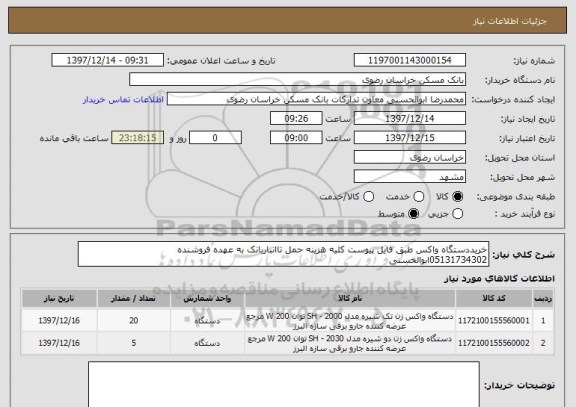
Task: Click the delivery province field خراسان رضوی
Action: pyautogui.click(x=410, y=157)
